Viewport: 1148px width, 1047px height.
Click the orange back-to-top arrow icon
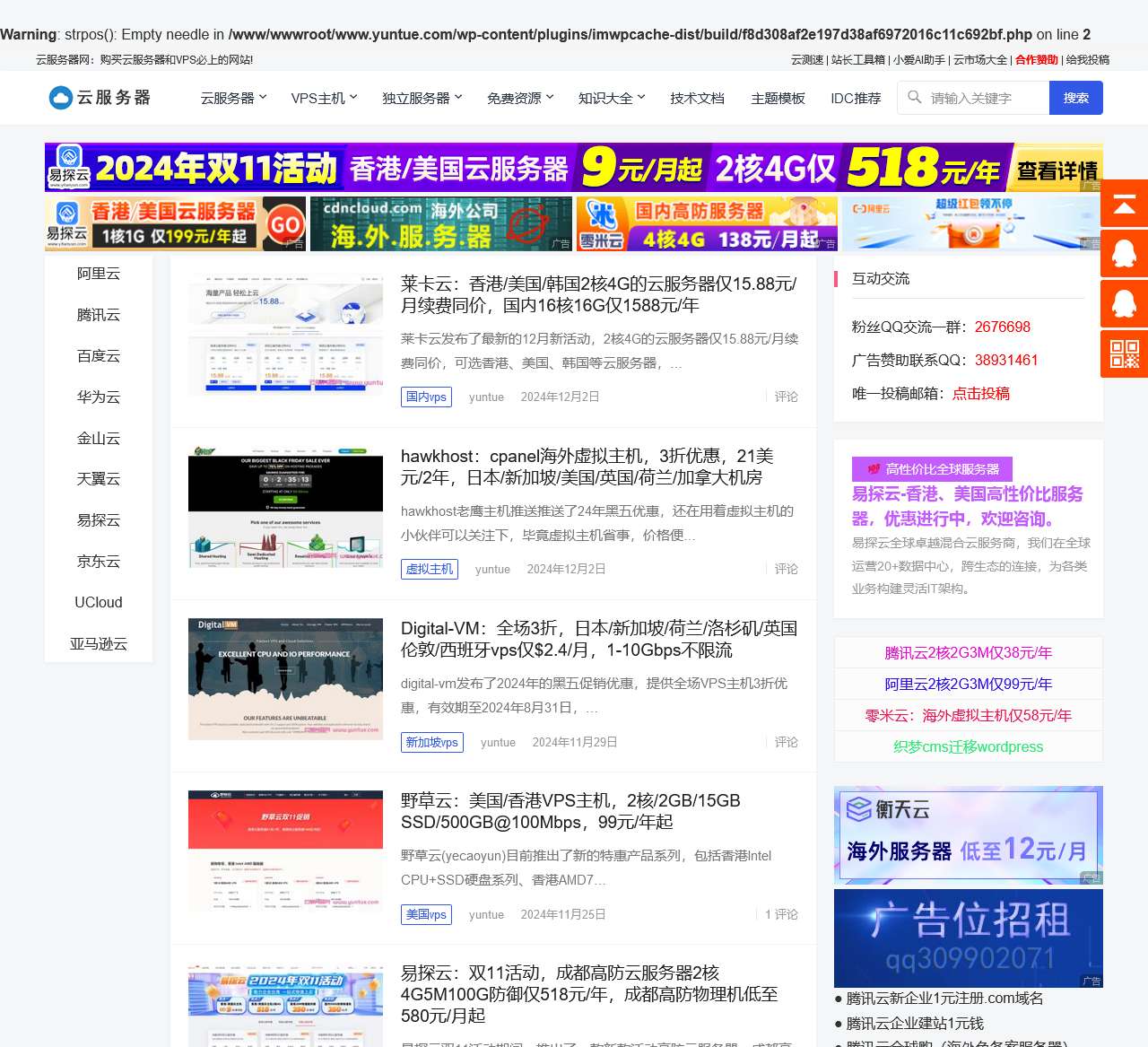click(x=1124, y=204)
